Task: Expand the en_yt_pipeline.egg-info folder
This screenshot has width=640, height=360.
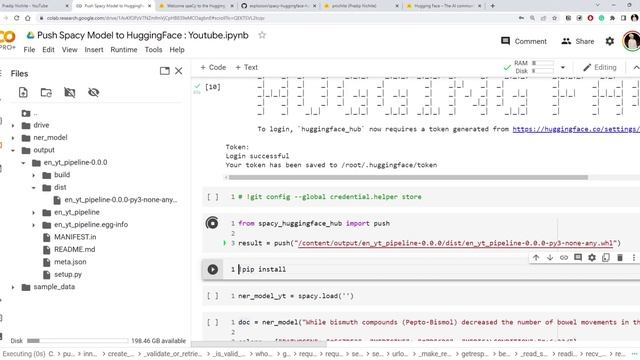Action: (34, 225)
